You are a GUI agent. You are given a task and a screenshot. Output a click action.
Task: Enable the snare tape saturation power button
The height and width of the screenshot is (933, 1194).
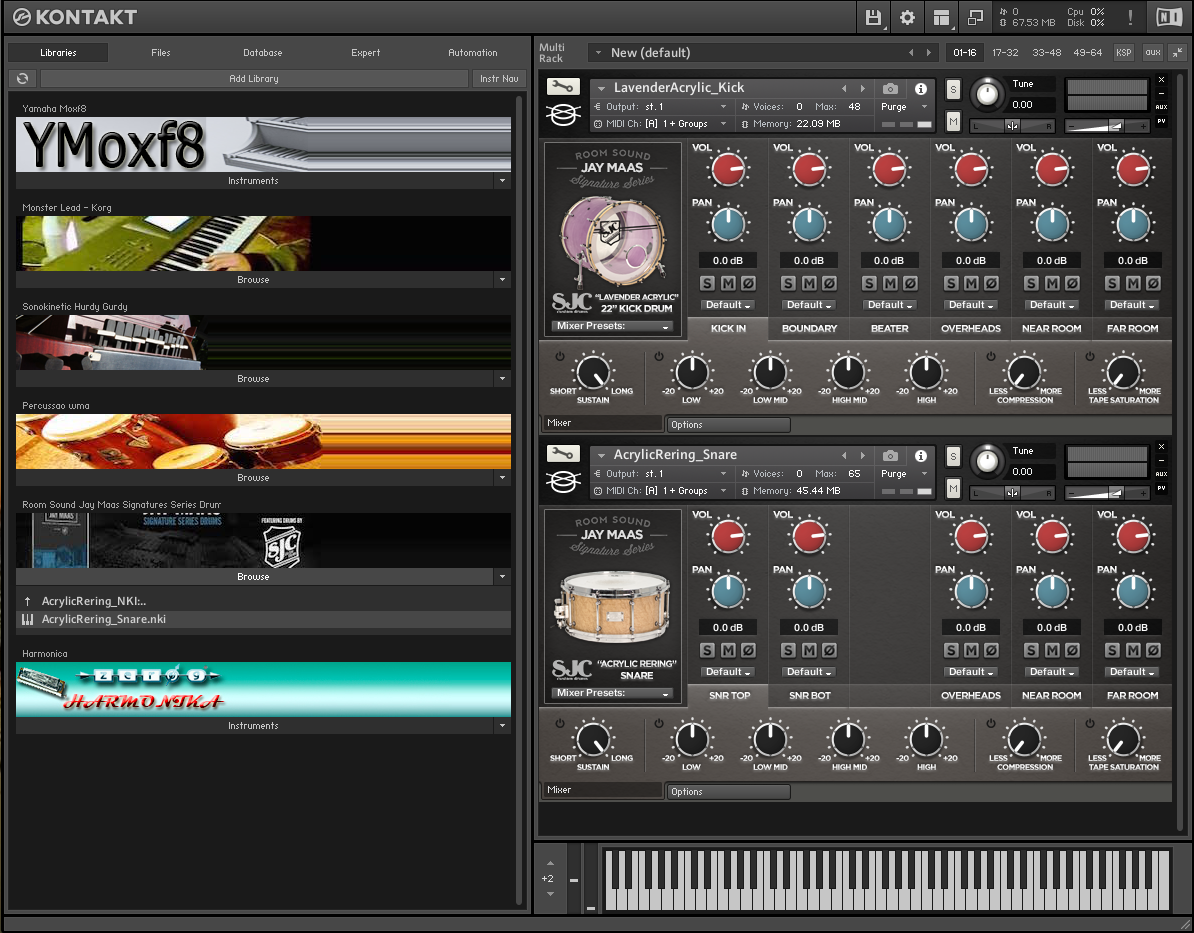(x=1090, y=724)
